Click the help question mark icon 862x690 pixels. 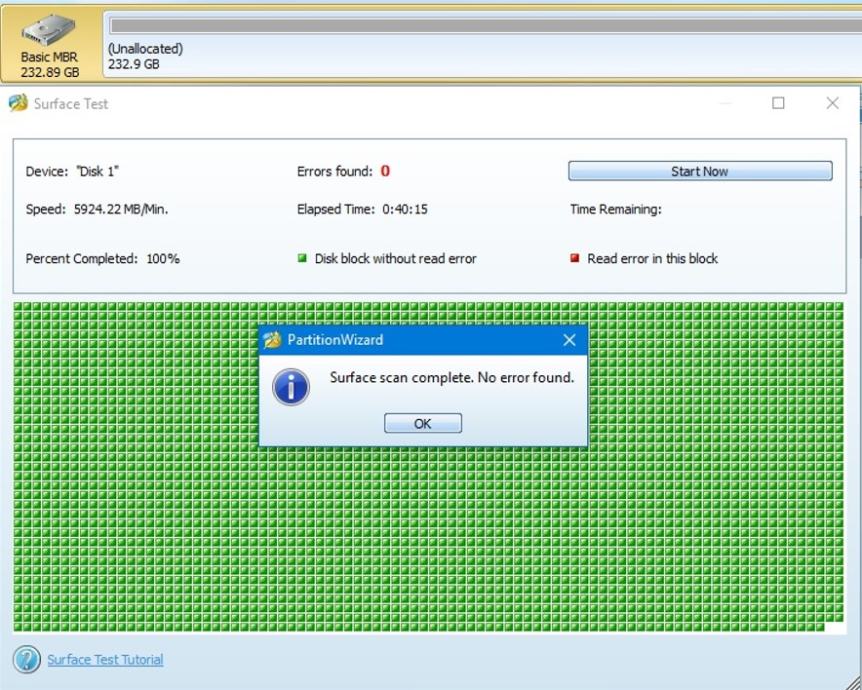[27, 659]
